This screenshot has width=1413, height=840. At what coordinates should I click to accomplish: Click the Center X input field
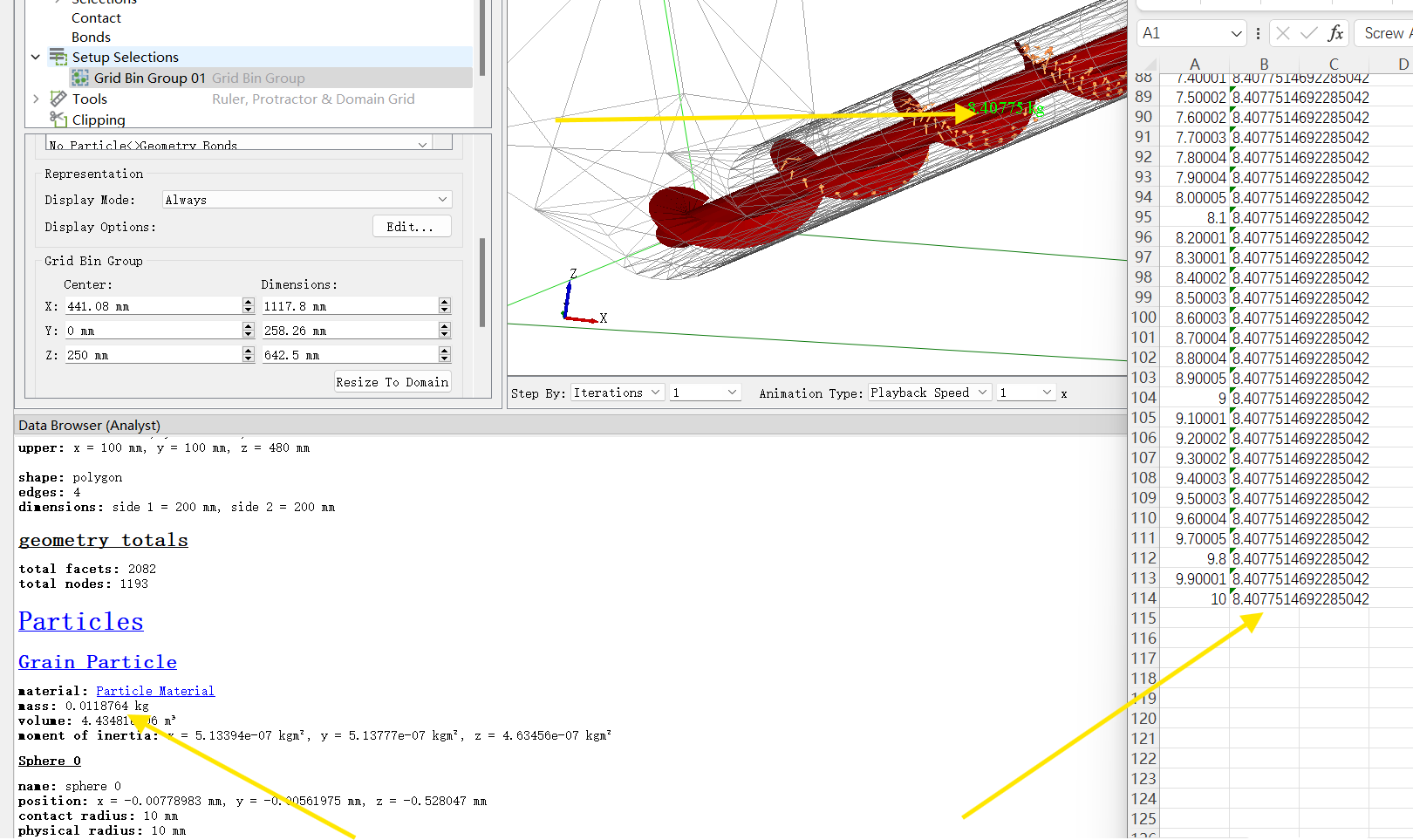[x=154, y=306]
